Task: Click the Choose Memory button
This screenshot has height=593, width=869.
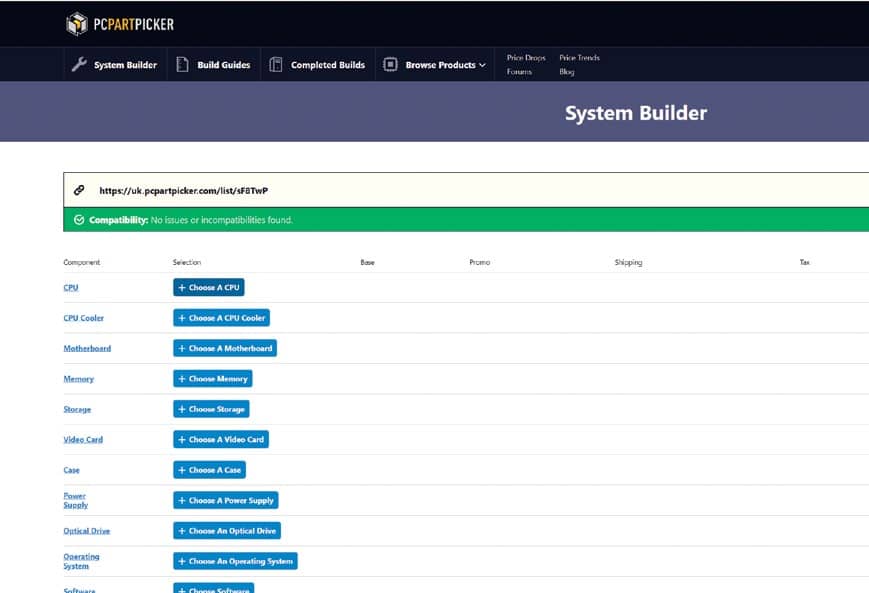Action: click(213, 379)
